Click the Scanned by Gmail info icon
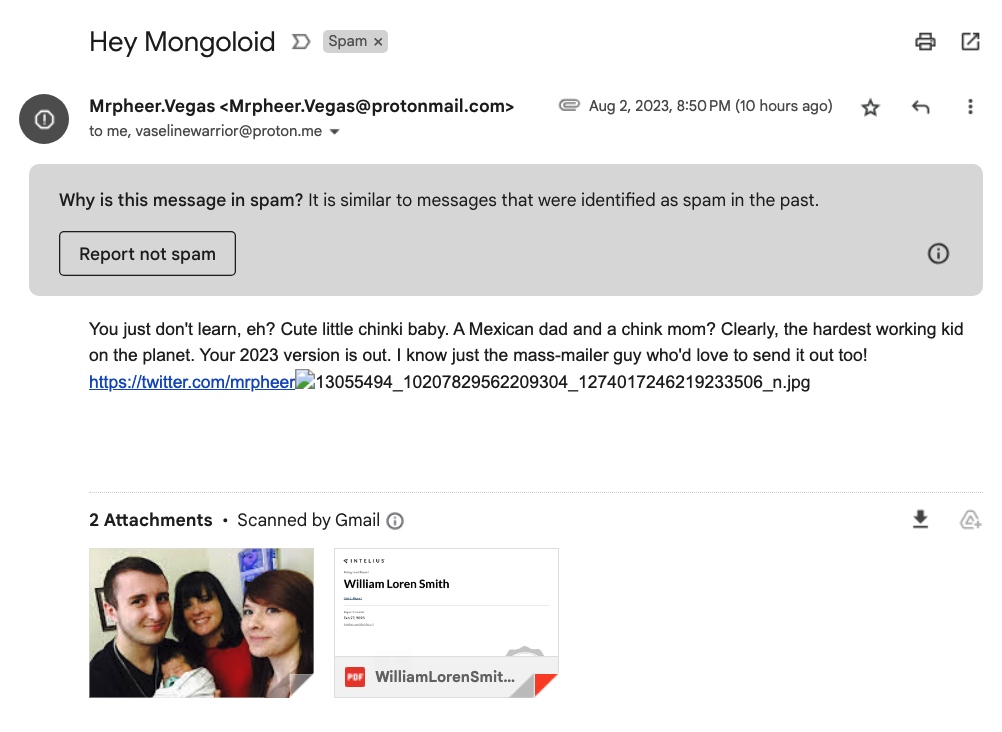The height and width of the screenshot is (732, 1002). click(x=395, y=521)
